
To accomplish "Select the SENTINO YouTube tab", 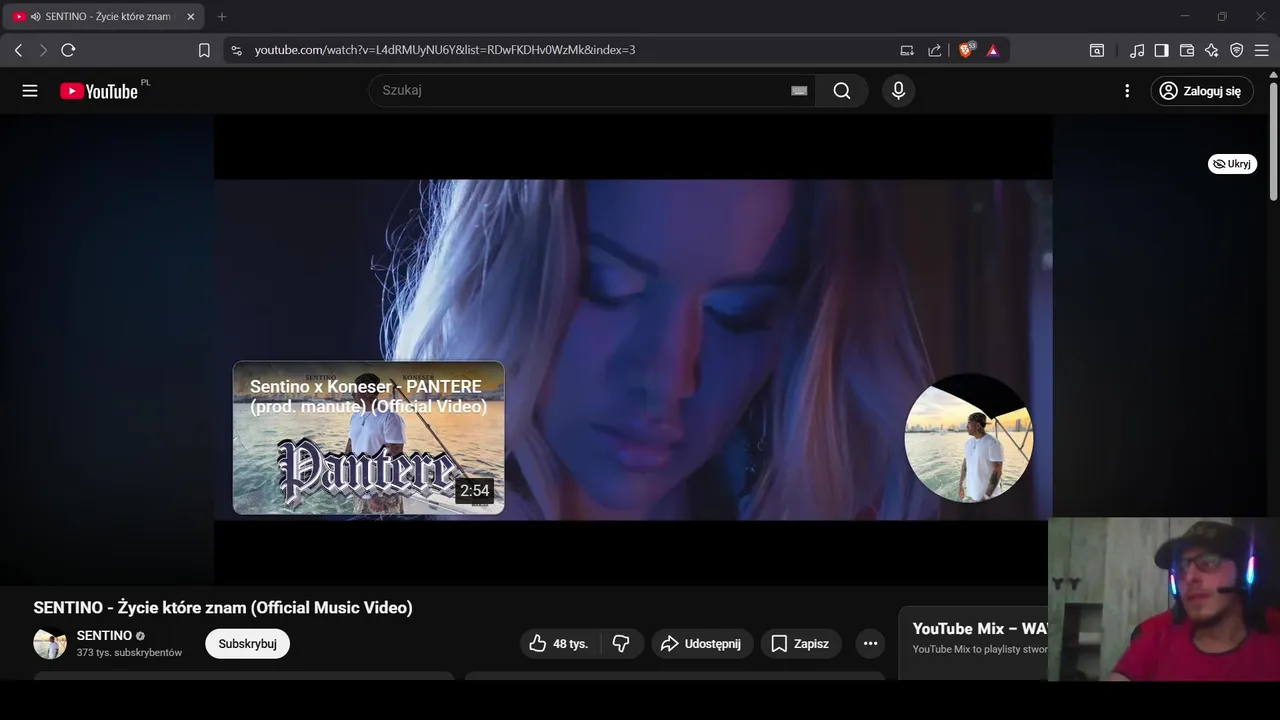I will click(x=103, y=17).
